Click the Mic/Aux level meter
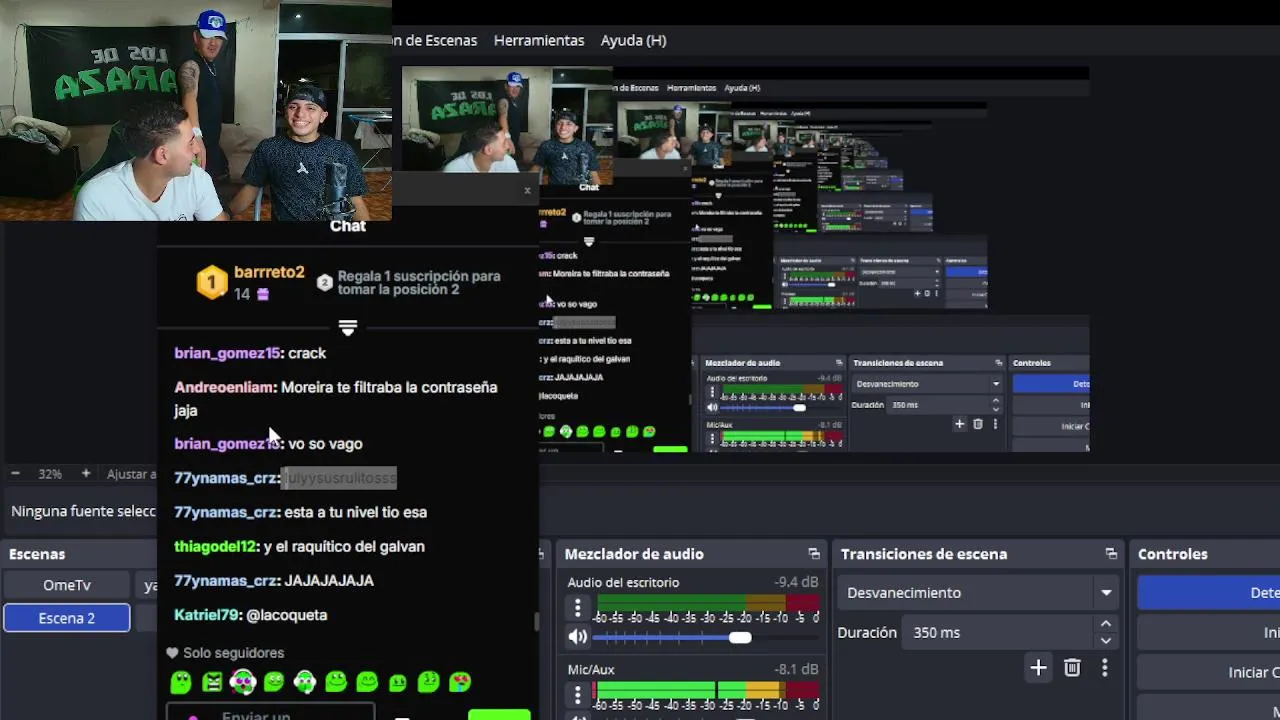Image resolution: width=1280 pixels, height=720 pixels. pos(708,690)
